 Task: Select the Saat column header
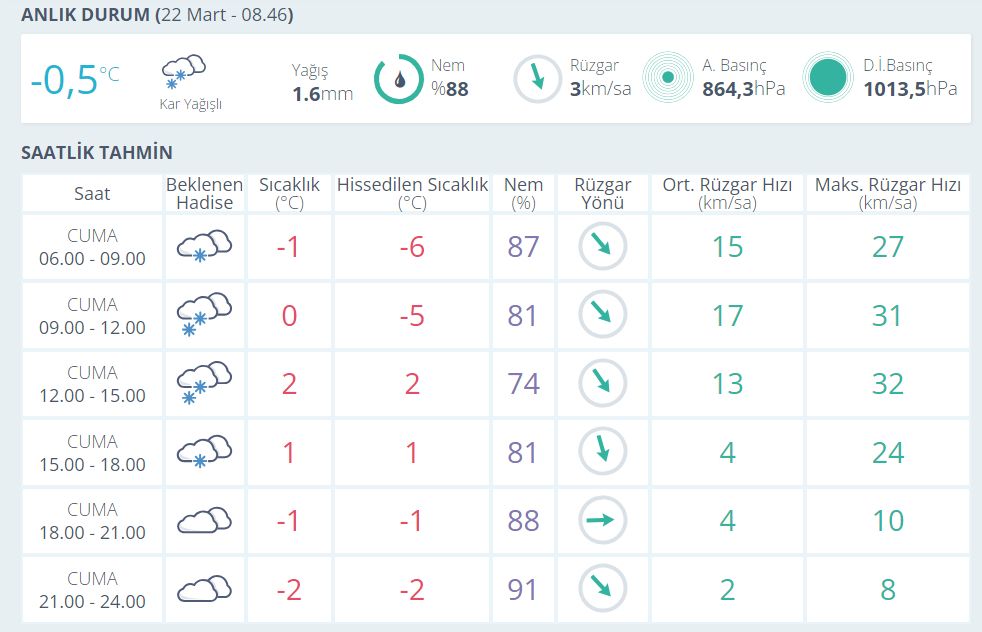coord(92,193)
